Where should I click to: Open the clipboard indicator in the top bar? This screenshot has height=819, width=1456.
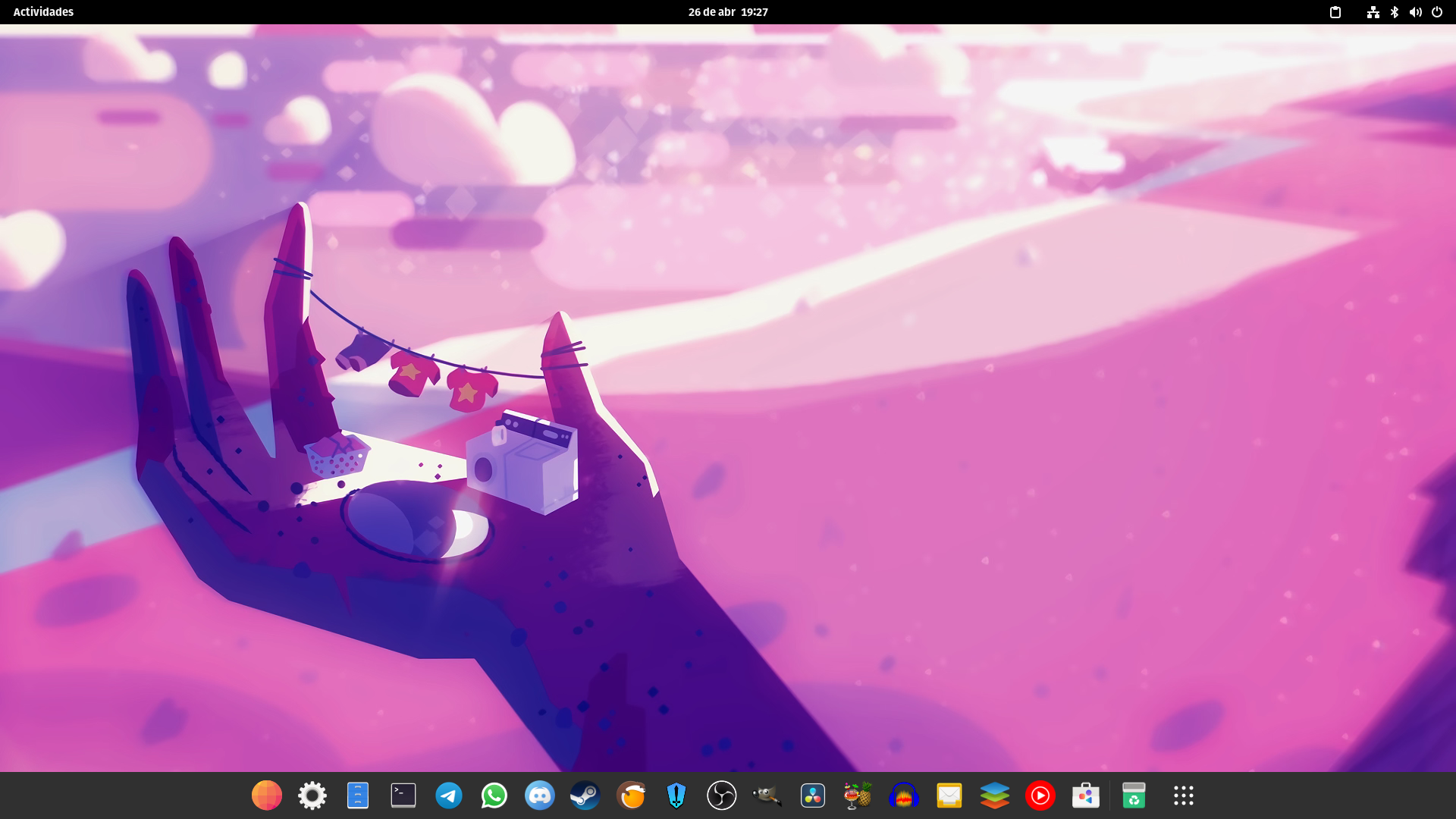(1335, 12)
